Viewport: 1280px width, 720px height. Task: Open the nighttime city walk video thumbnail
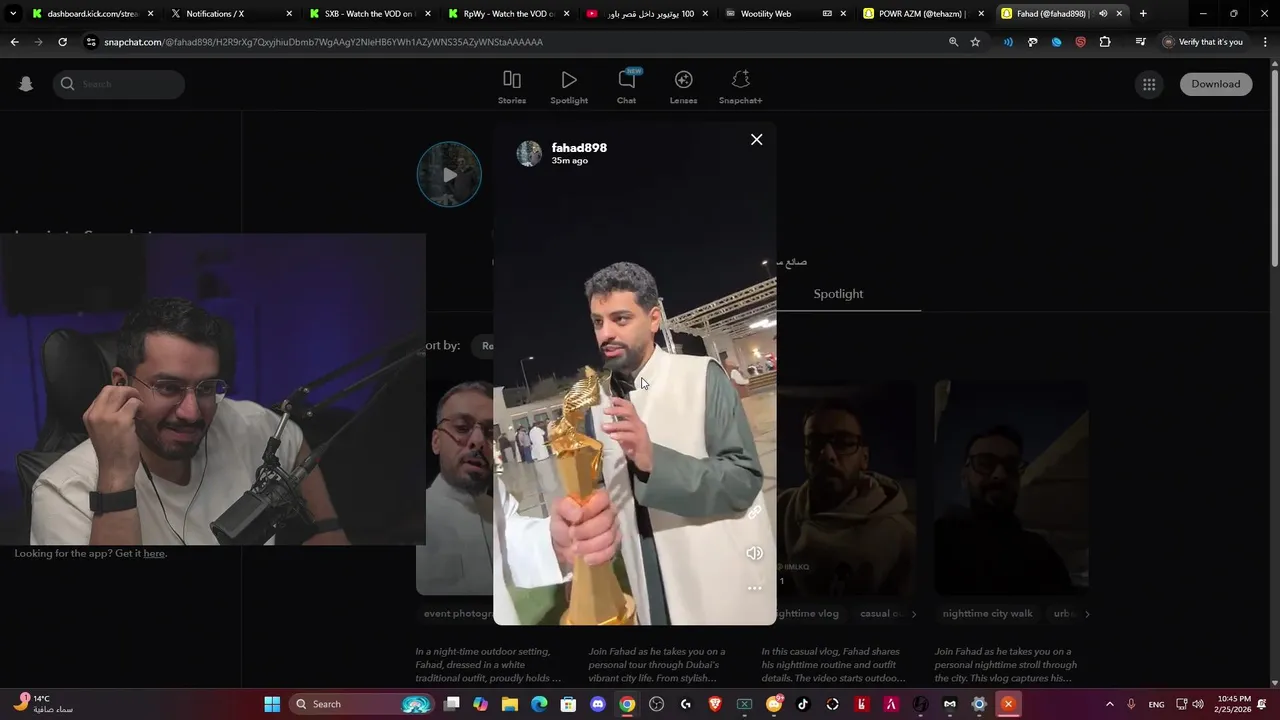[x=1011, y=488]
